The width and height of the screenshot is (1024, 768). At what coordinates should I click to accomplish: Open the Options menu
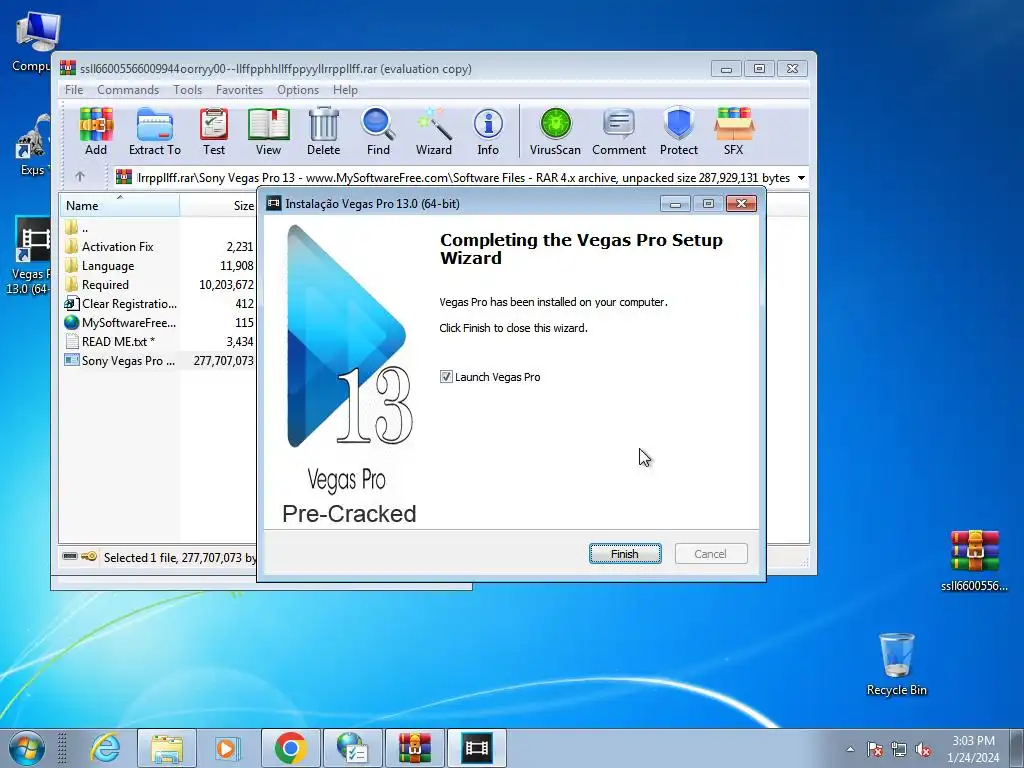[x=298, y=89]
